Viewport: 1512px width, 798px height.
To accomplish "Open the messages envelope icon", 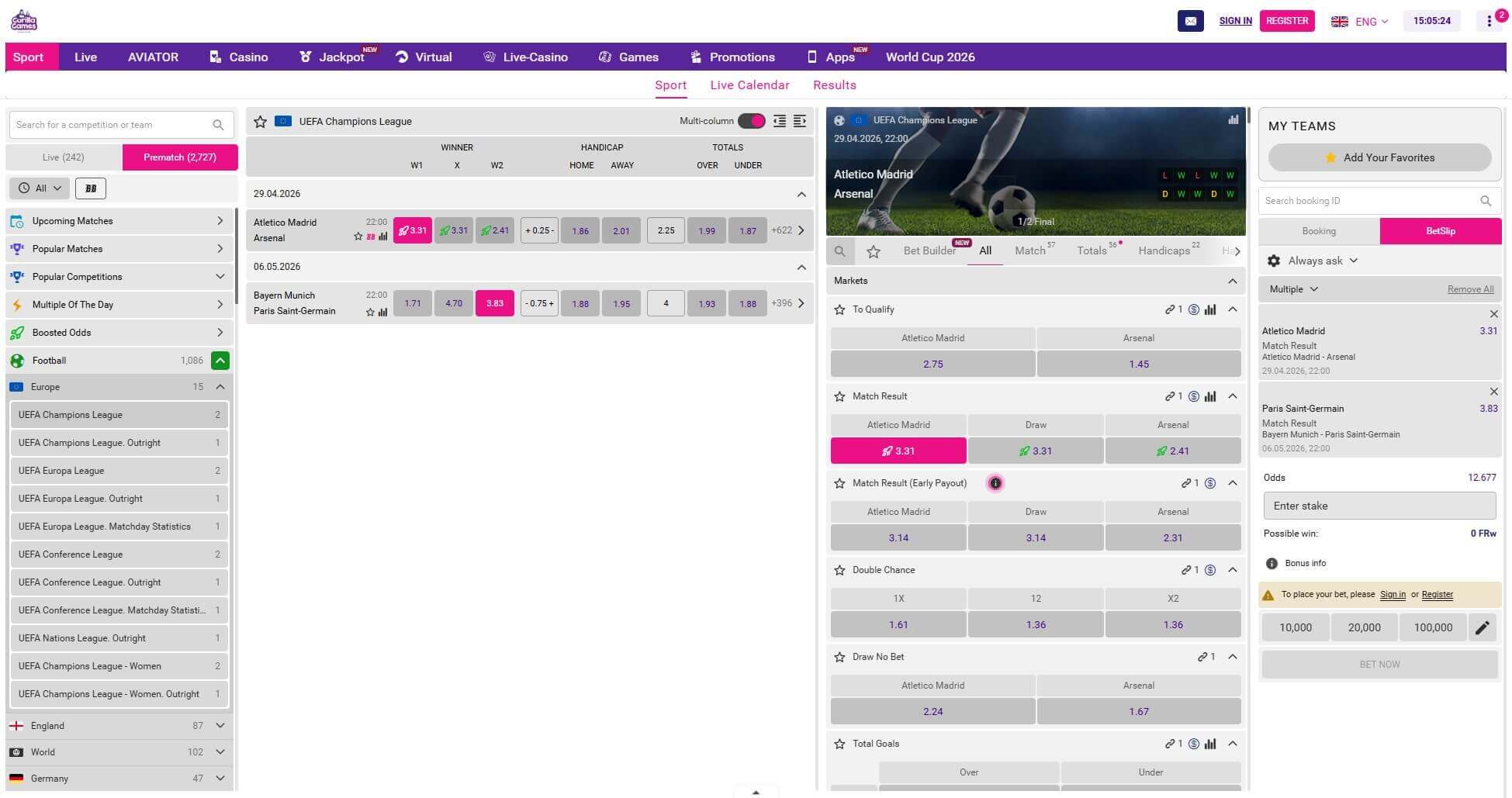I will point(1190,21).
